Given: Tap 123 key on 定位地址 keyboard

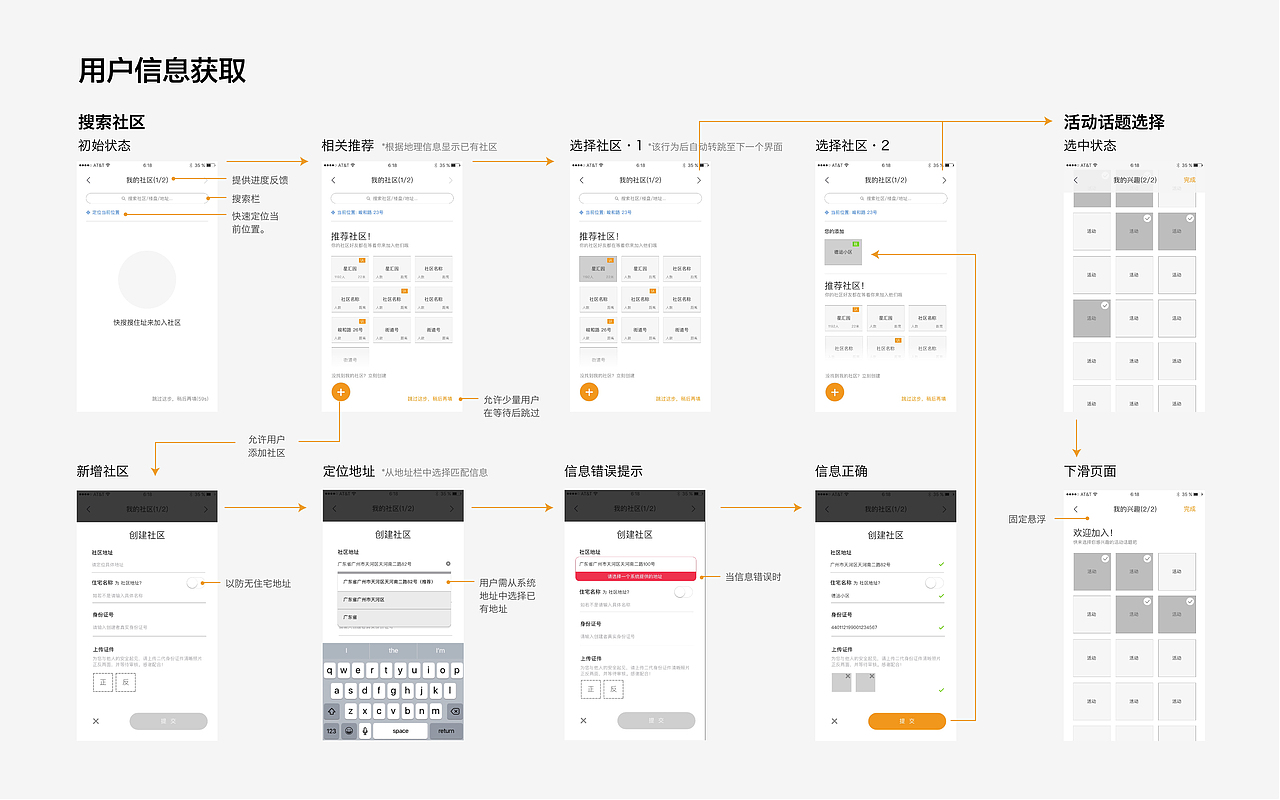Looking at the screenshot, I should [332, 731].
